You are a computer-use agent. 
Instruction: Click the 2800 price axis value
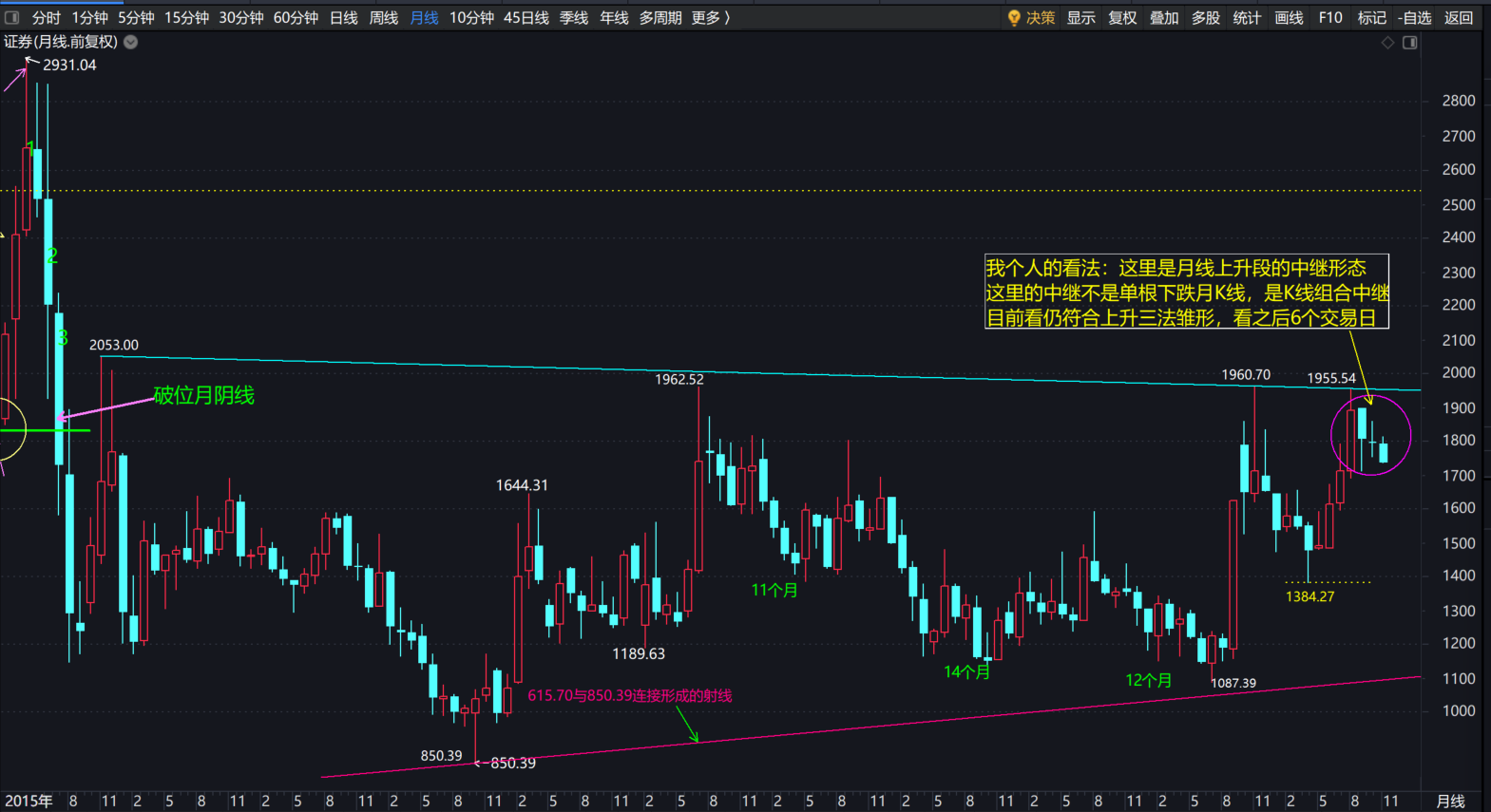click(x=1459, y=101)
